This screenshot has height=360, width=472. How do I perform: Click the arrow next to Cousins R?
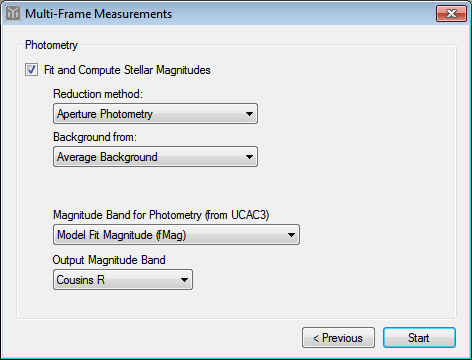coord(184,280)
